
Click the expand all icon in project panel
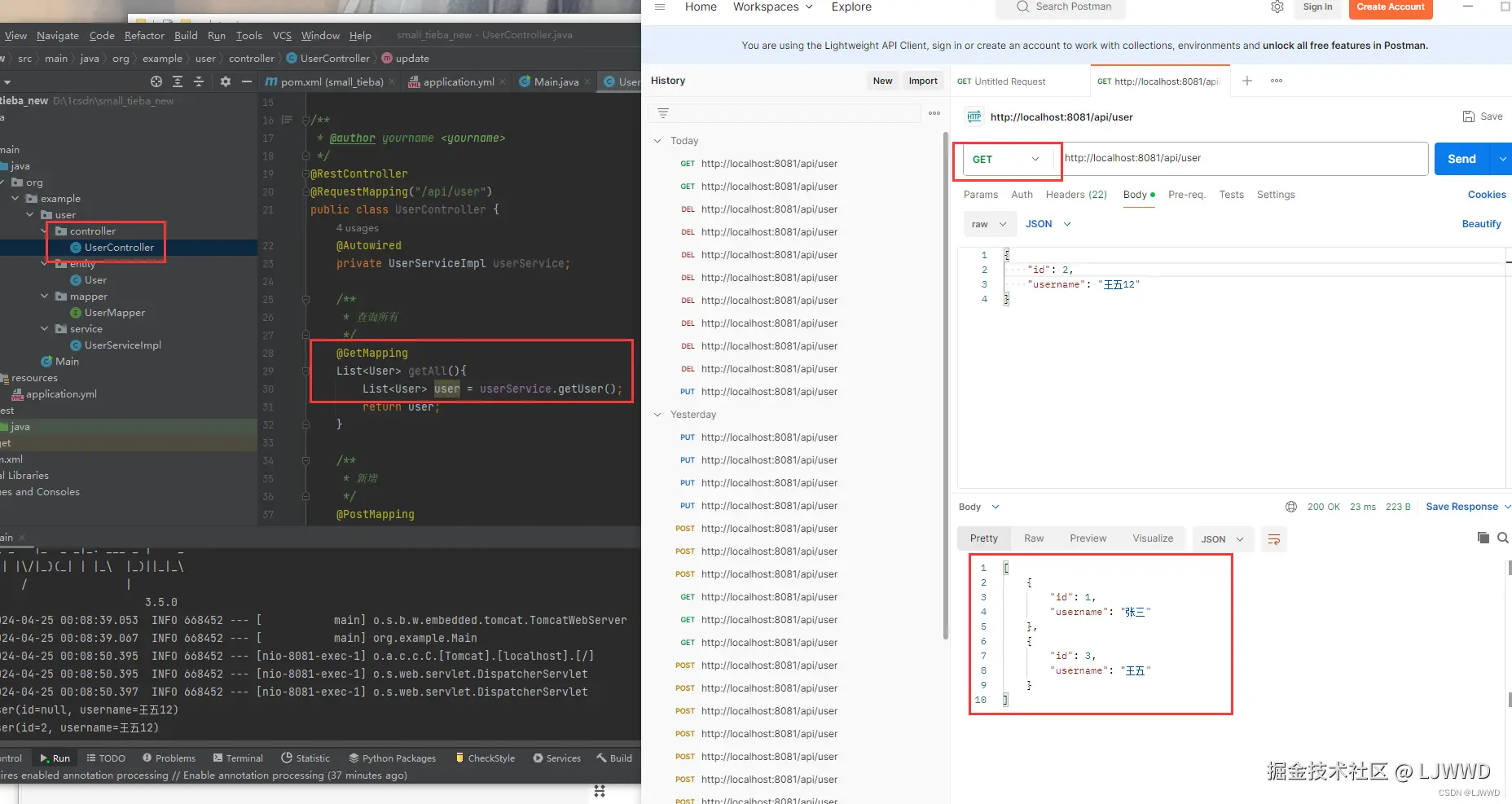pos(178,81)
